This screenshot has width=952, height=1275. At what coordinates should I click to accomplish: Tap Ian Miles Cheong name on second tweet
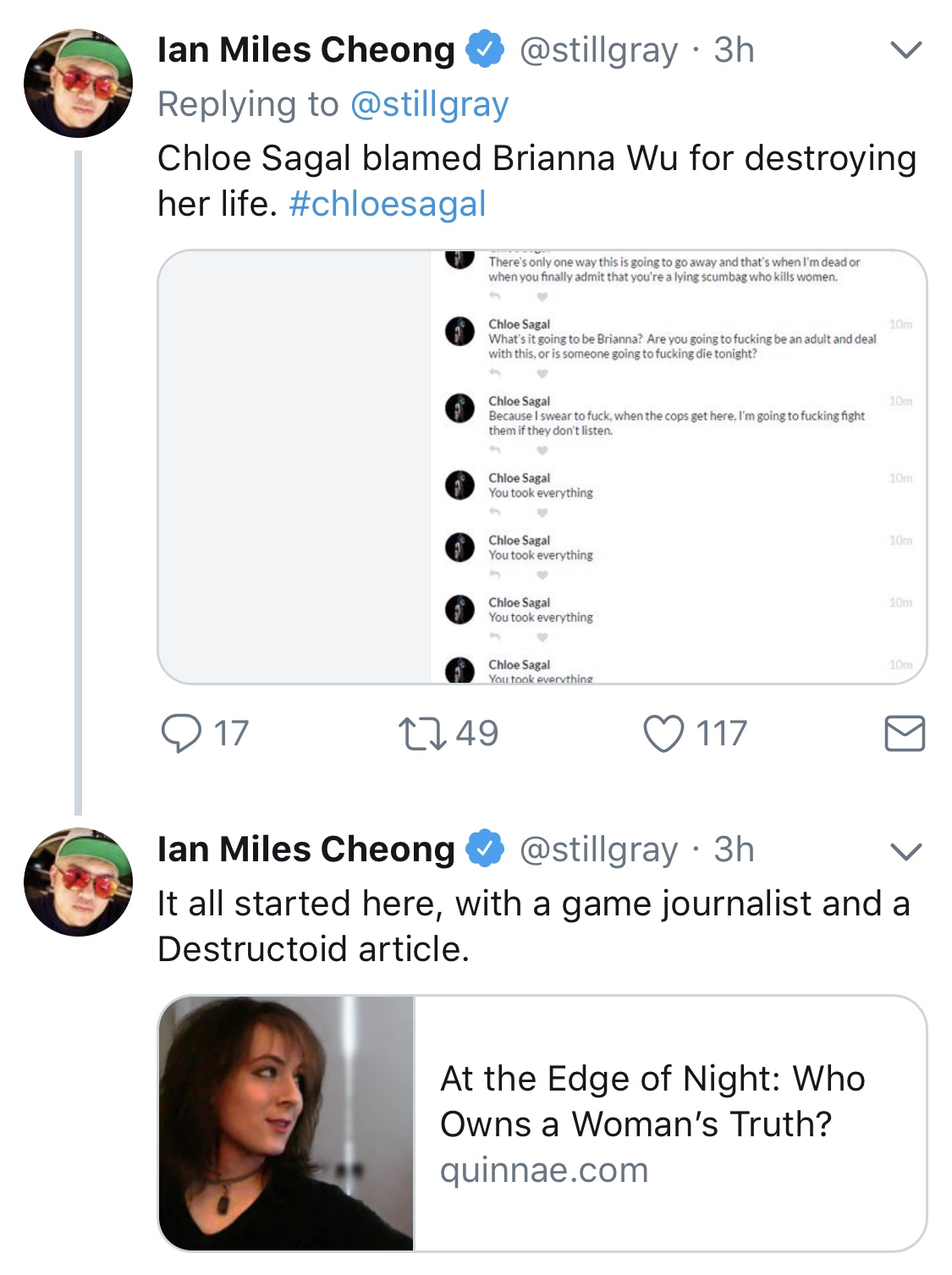coord(306,849)
